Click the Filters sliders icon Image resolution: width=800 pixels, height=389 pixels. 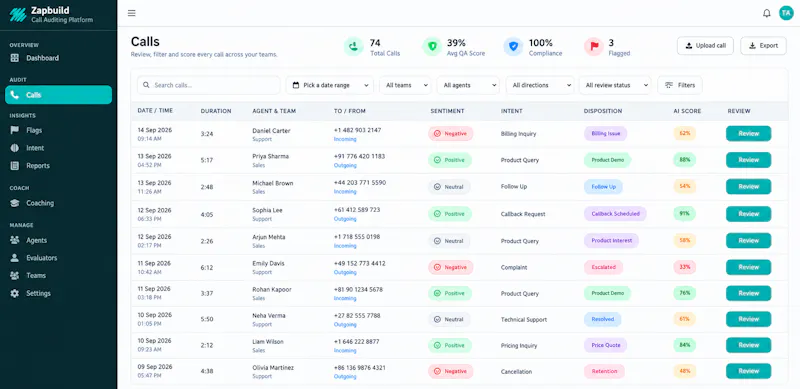(x=669, y=85)
